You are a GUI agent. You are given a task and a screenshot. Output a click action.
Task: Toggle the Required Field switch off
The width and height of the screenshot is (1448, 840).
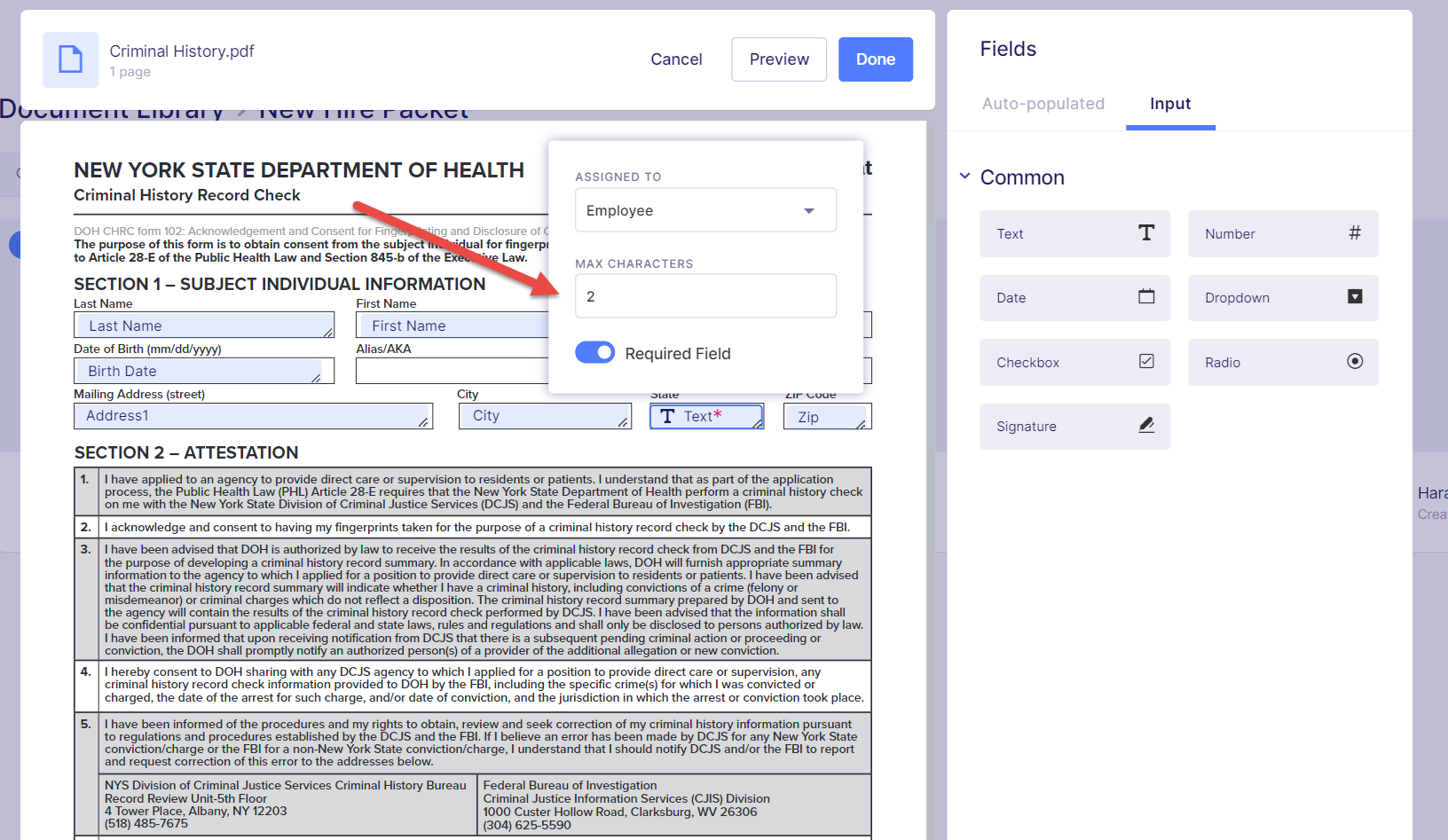click(x=594, y=353)
